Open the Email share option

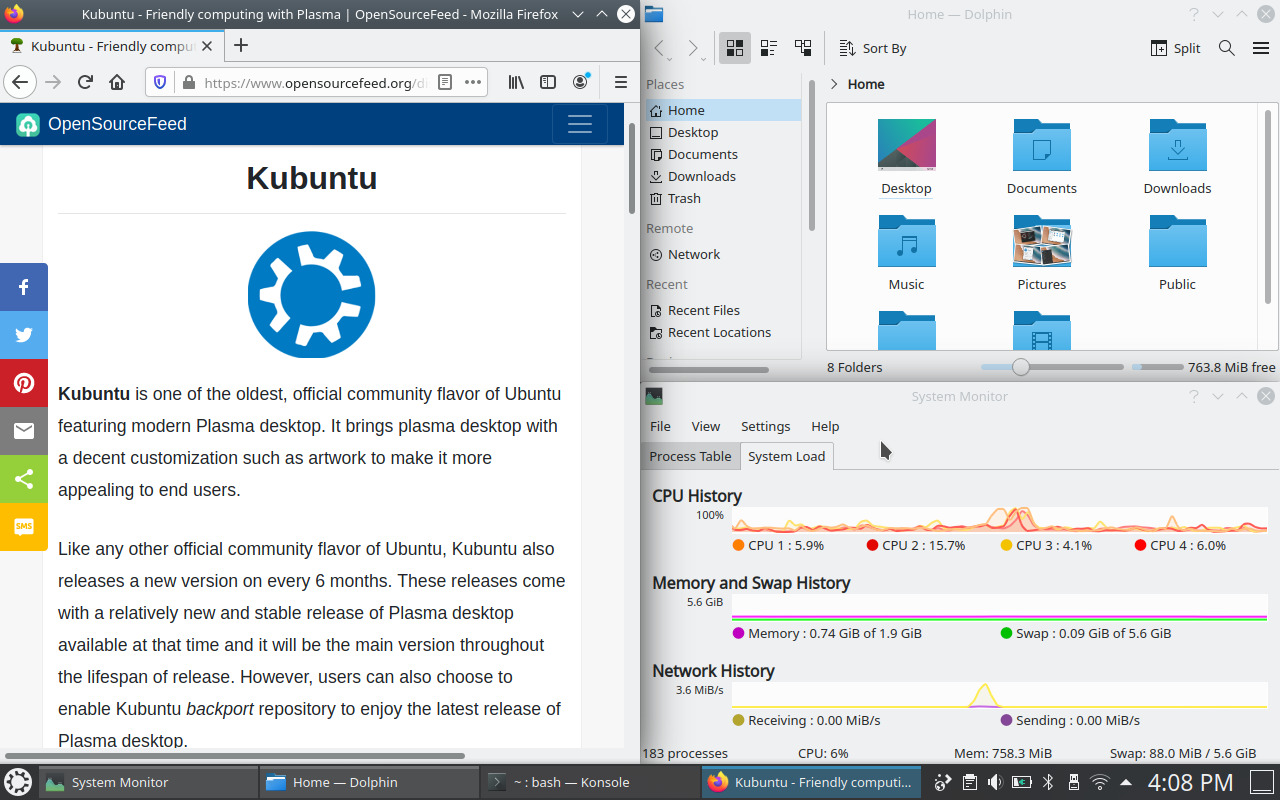pos(24,431)
